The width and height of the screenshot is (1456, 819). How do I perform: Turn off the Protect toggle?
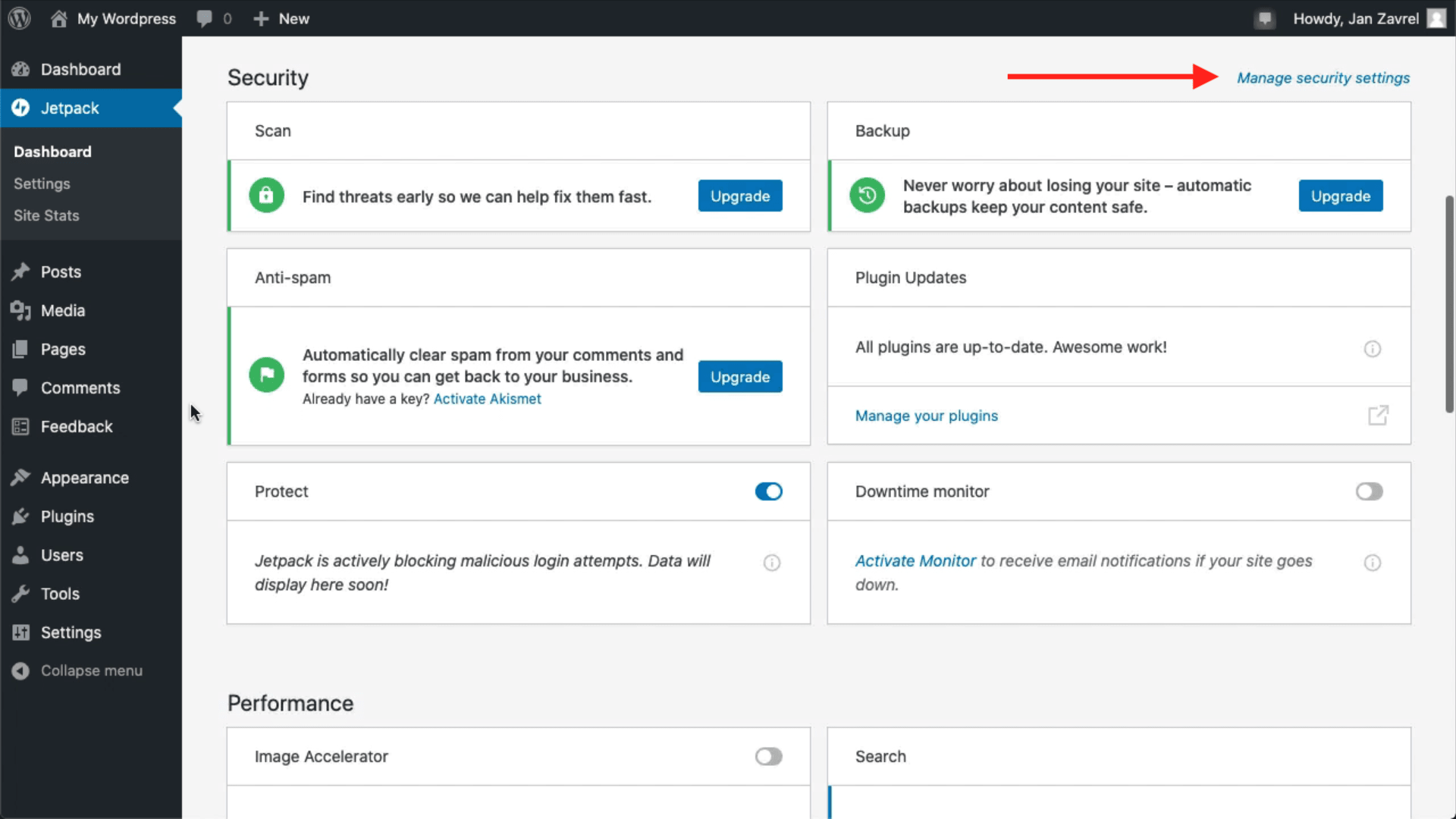click(768, 491)
